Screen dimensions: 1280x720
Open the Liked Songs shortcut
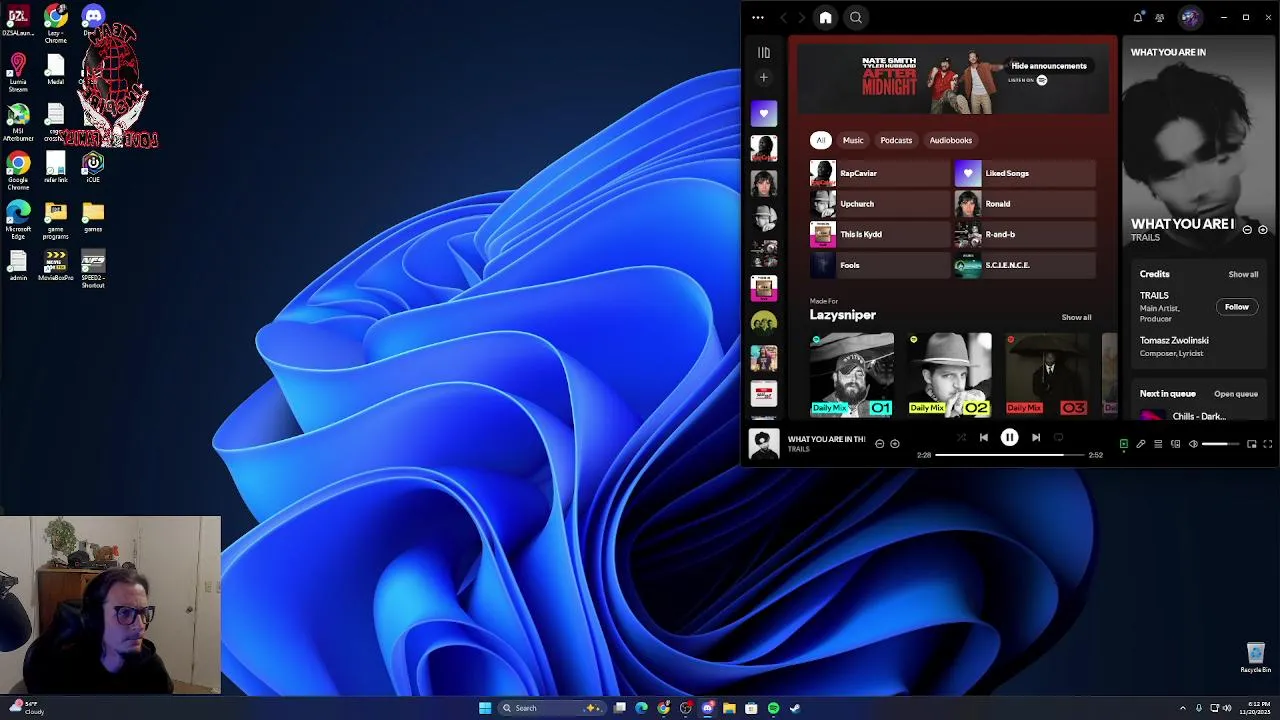tap(1025, 173)
